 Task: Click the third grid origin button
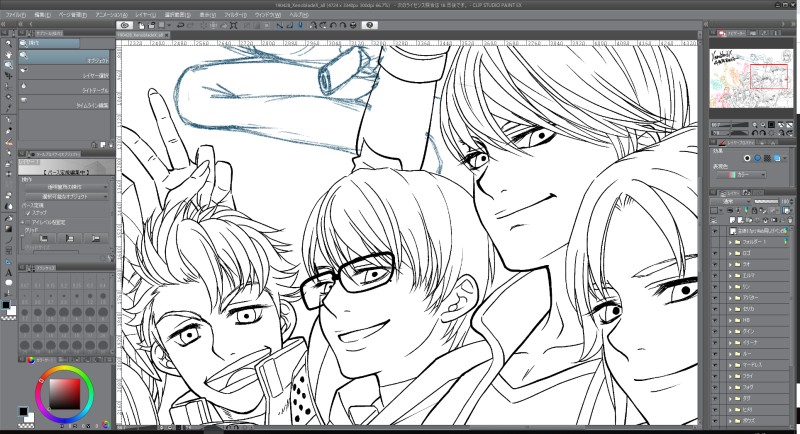(95, 238)
